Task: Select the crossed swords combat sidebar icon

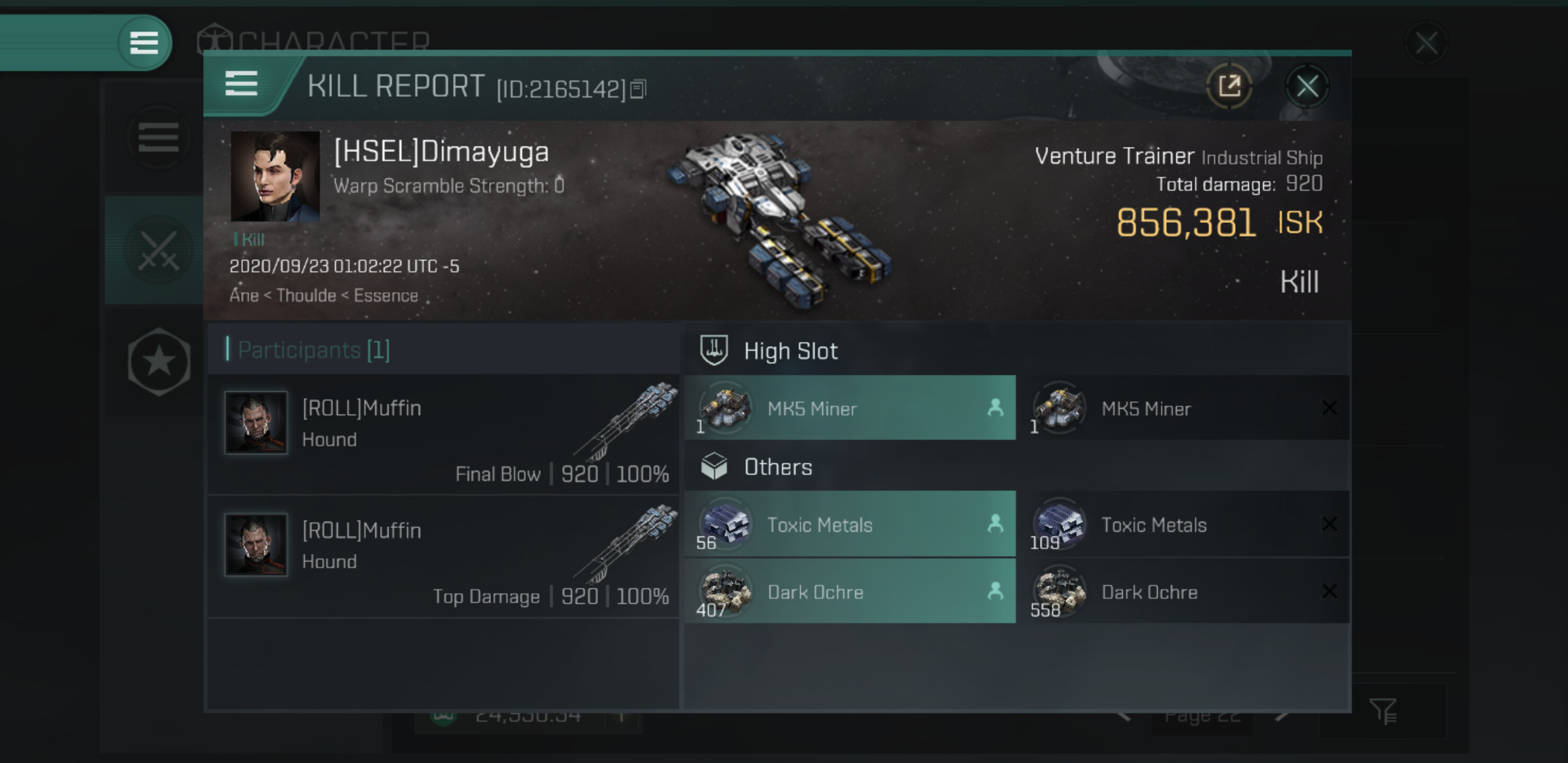Action: click(159, 250)
